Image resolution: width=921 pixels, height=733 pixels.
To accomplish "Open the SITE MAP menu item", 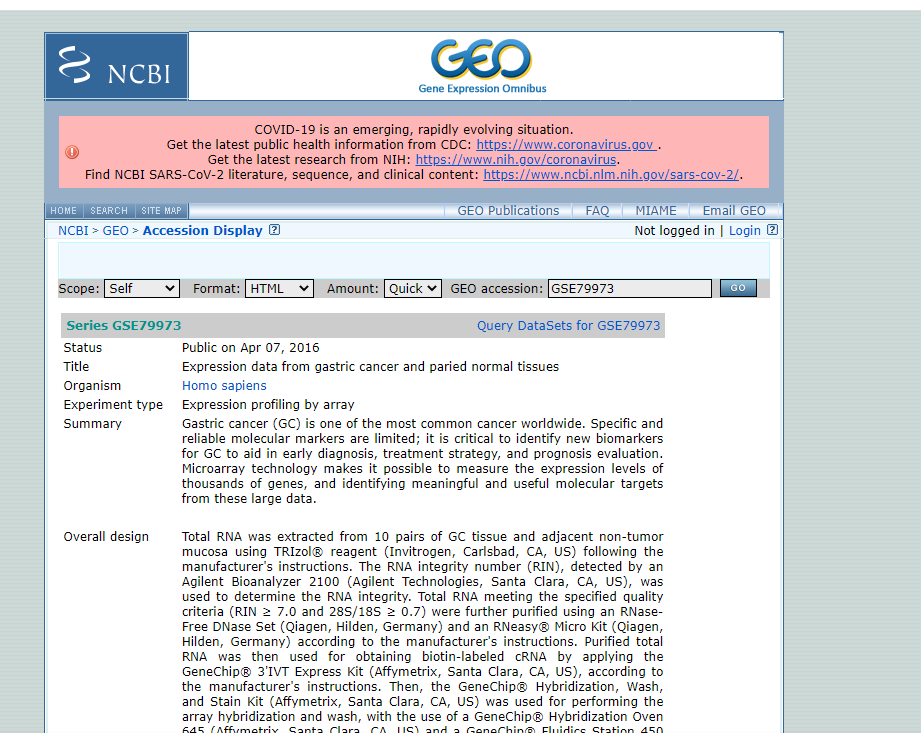I will tap(161, 210).
